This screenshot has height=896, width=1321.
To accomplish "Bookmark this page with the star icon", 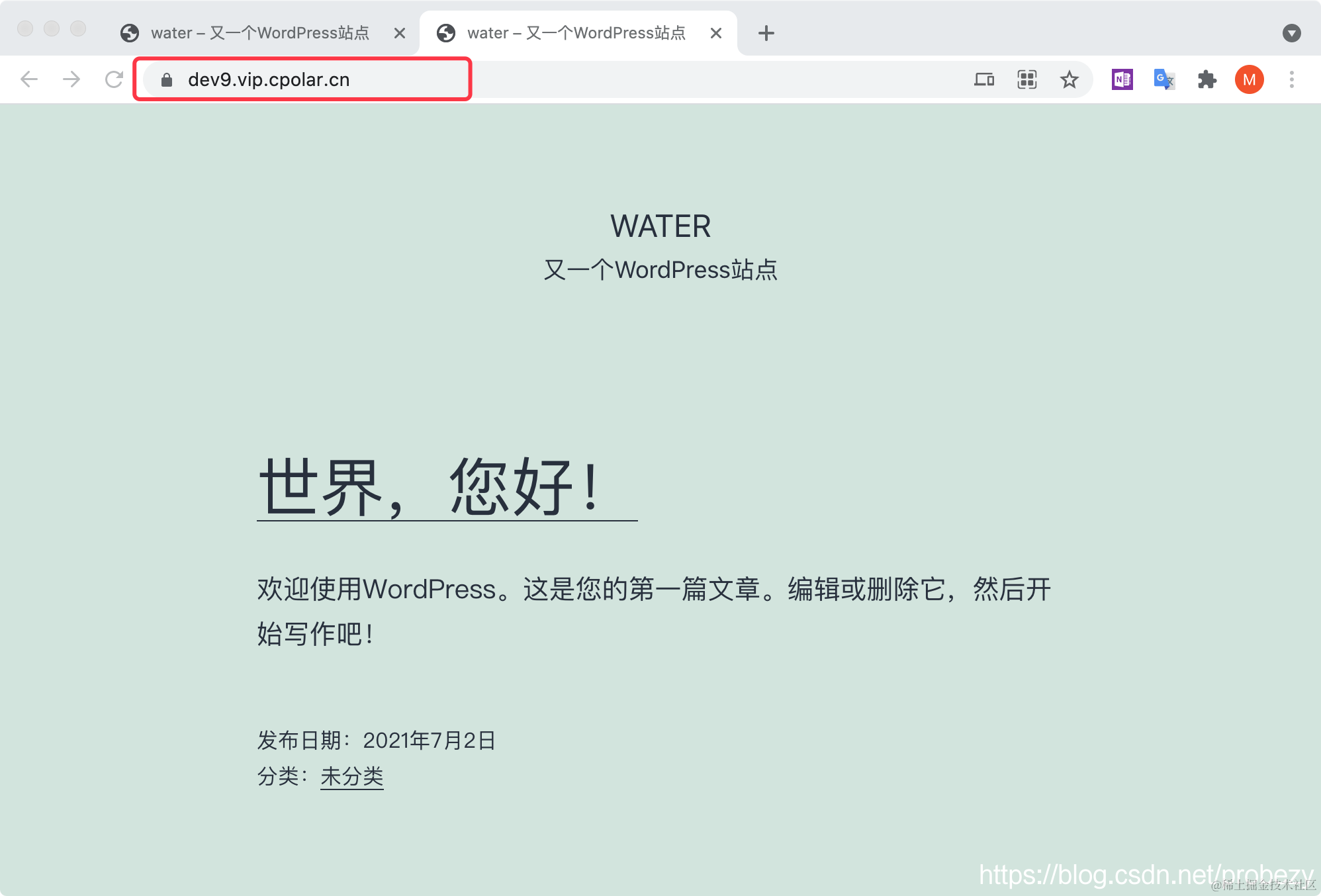I will 1069,79.
